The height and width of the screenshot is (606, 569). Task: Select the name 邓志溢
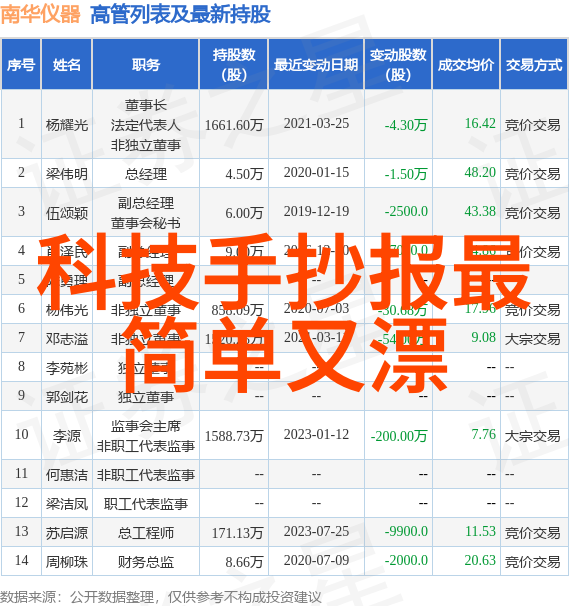pos(67,339)
